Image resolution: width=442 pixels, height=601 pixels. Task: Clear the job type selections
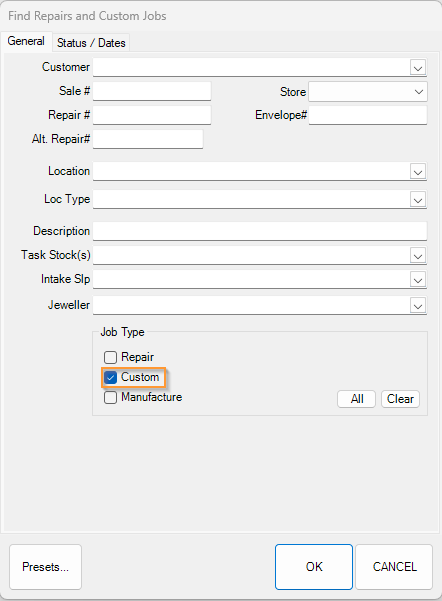click(x=400, y=399)
